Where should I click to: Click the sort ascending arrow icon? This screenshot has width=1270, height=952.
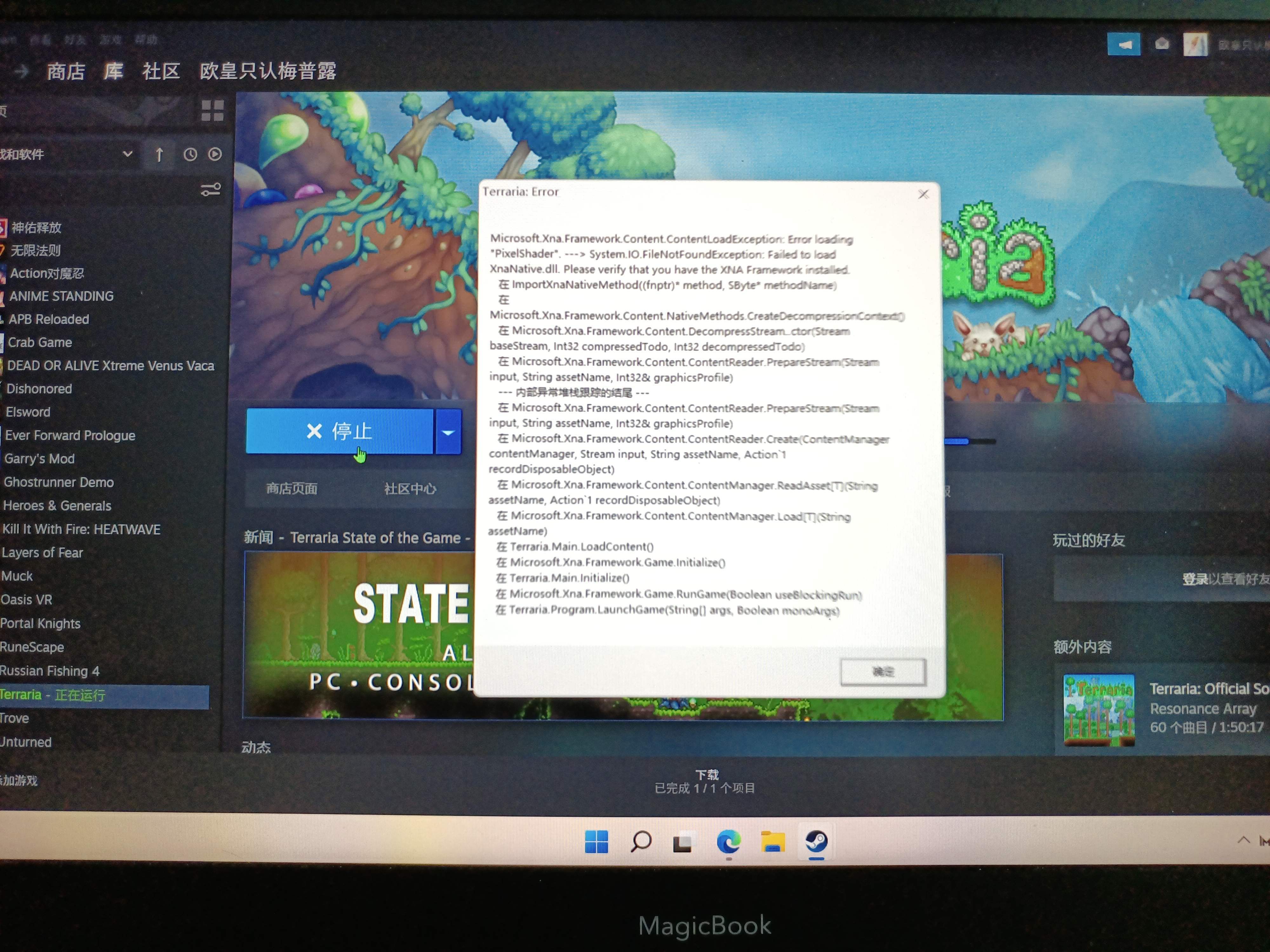pos(159,154)
